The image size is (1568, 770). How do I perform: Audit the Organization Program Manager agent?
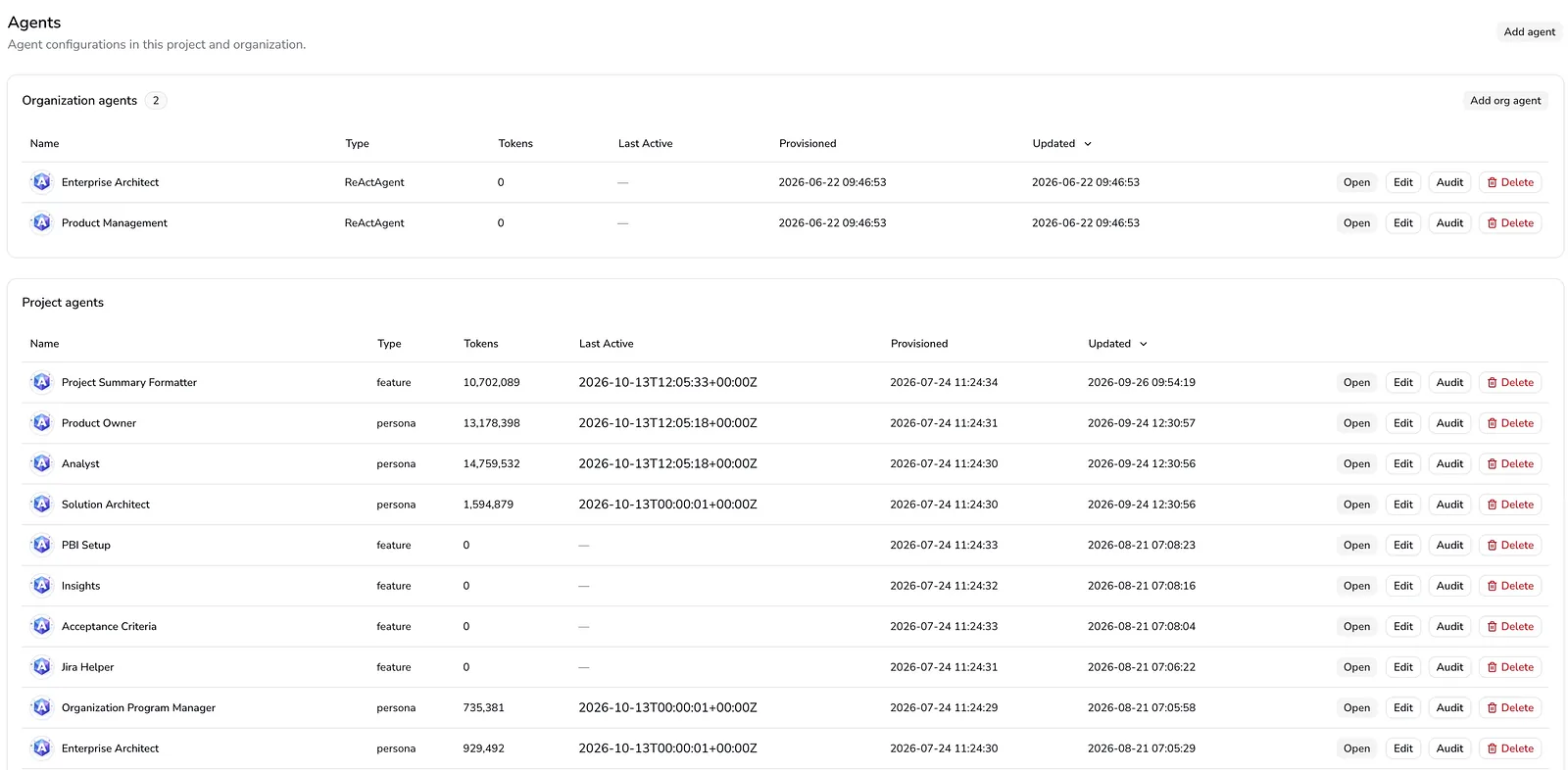1449,707
